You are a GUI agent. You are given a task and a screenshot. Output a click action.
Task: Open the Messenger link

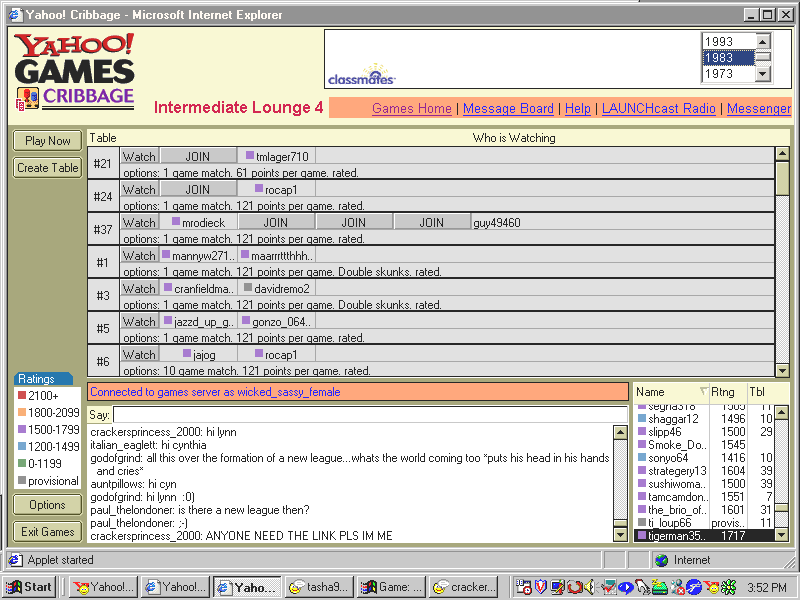[x=759, y=108]
